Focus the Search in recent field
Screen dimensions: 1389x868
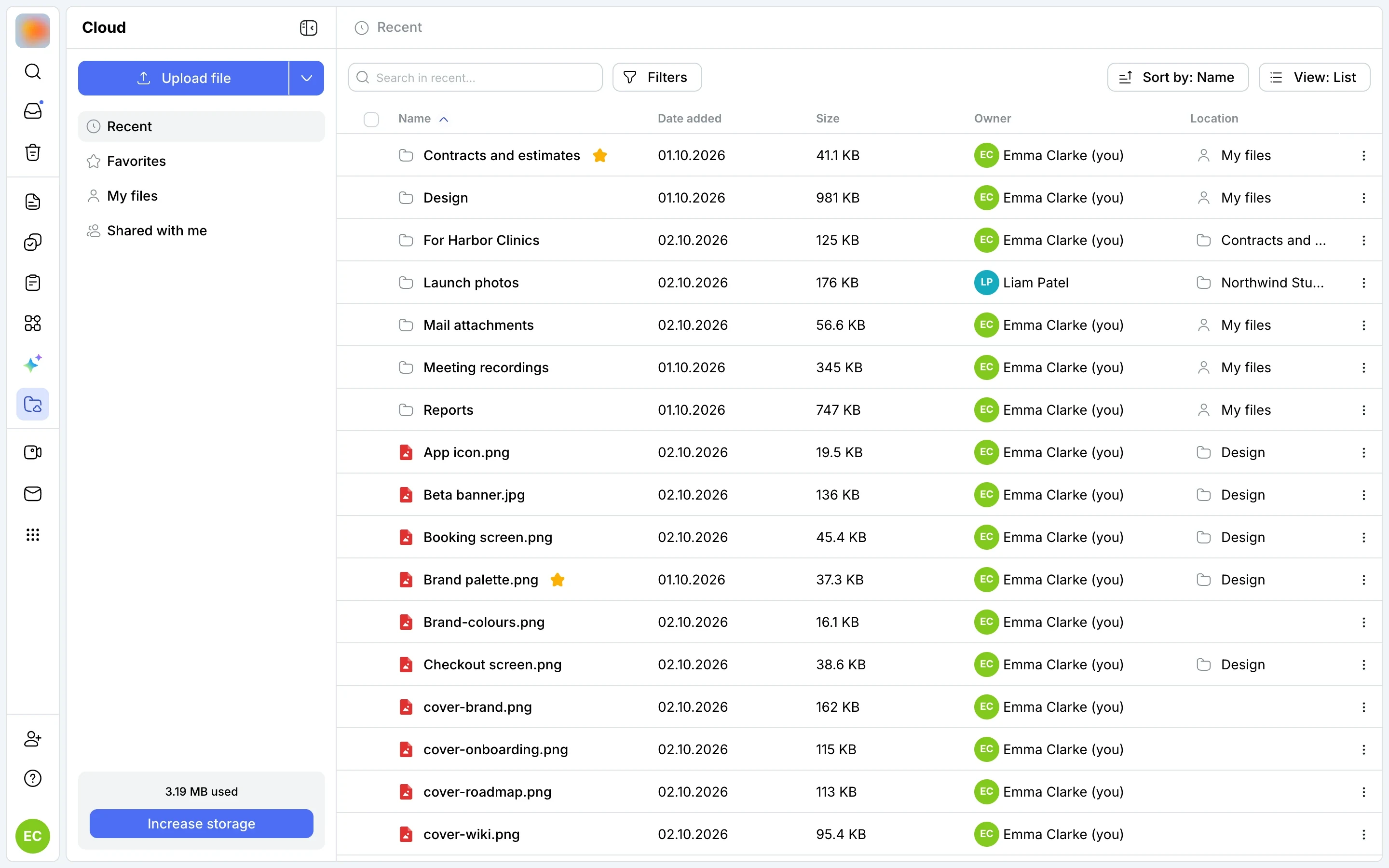pos(475,78)
